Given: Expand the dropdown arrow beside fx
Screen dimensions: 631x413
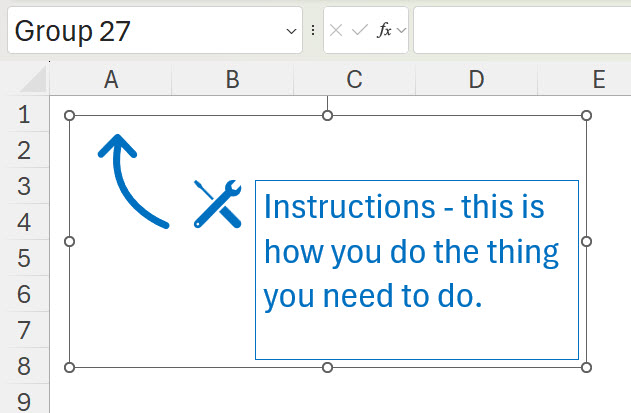Looking at the screenshot, I should click(402, 31).
